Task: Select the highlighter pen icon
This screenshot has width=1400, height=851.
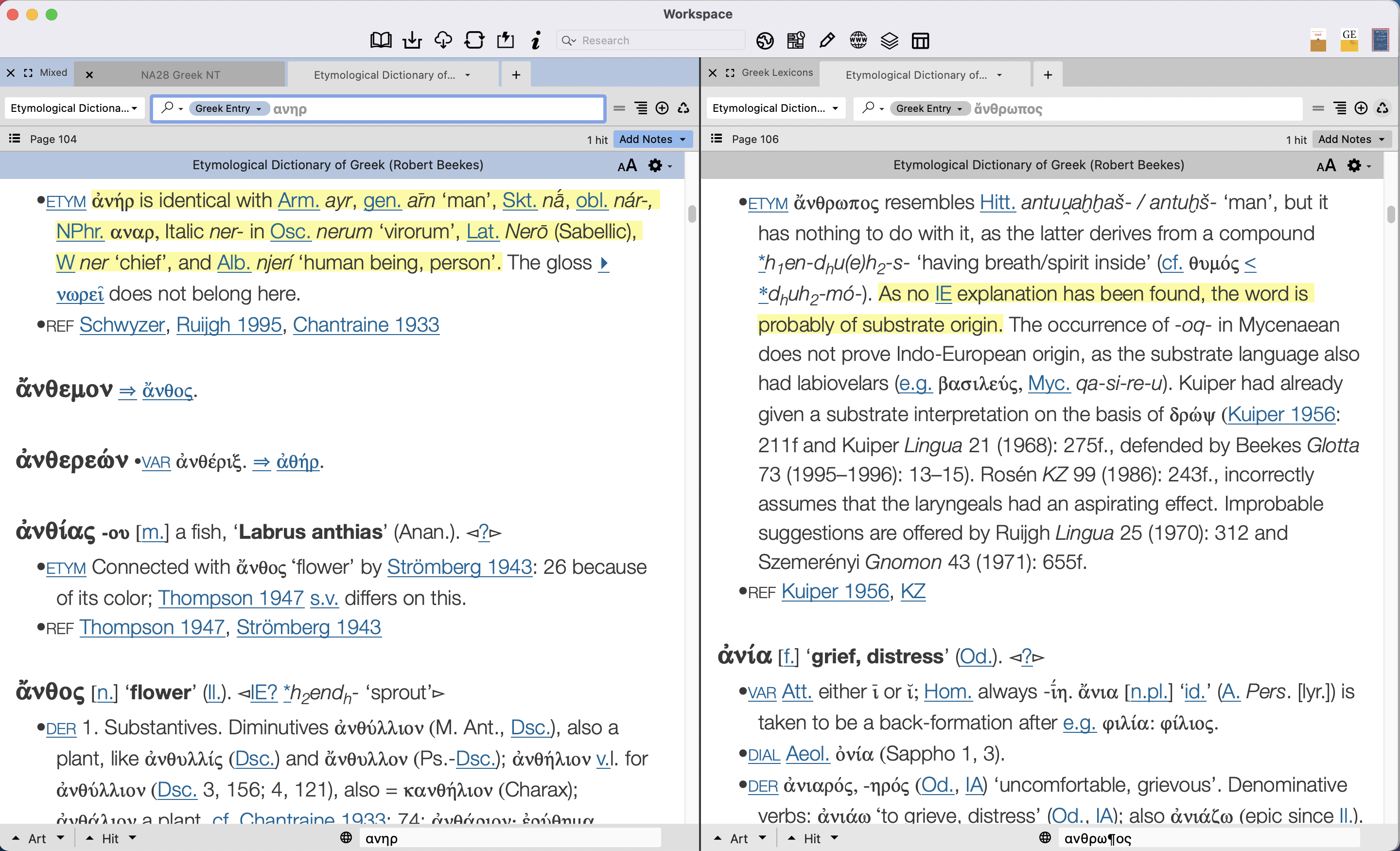Action: pos(827,40)
